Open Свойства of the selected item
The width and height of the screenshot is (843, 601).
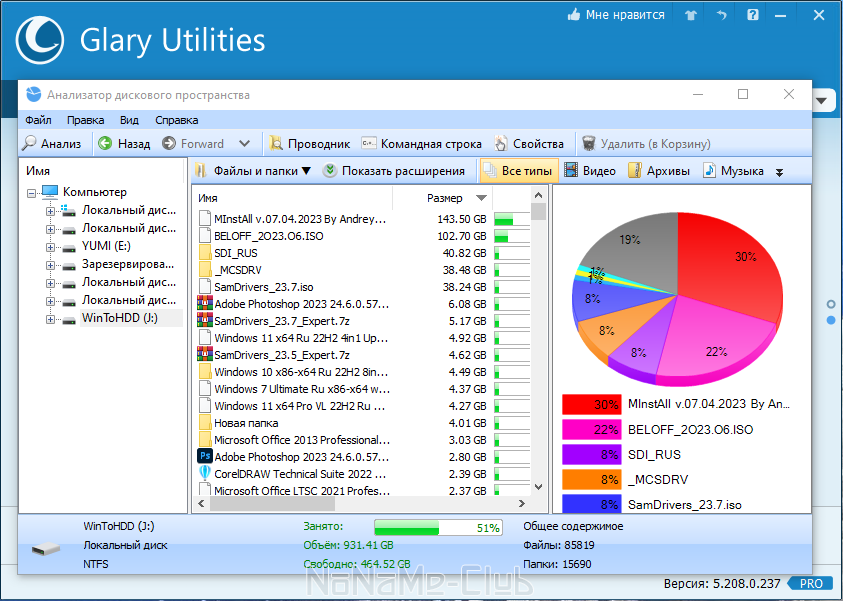(x=529, y=144)
